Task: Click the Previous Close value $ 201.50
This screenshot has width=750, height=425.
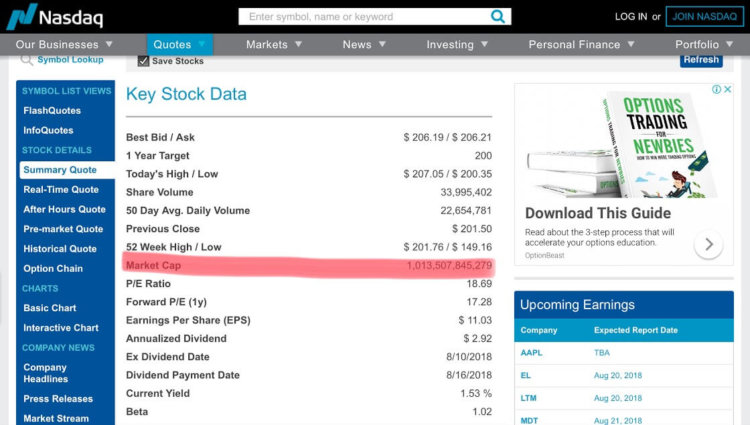Action: pos(472,229)
